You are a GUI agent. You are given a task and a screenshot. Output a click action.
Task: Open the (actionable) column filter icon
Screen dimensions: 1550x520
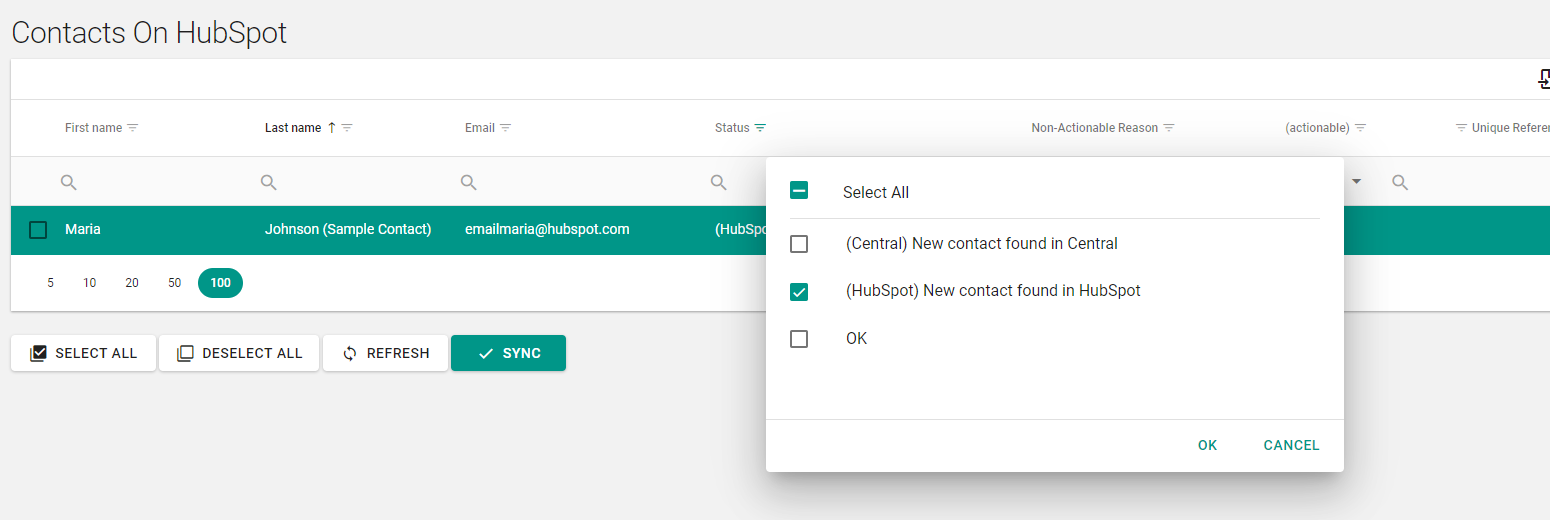[x=1360, y=128]
